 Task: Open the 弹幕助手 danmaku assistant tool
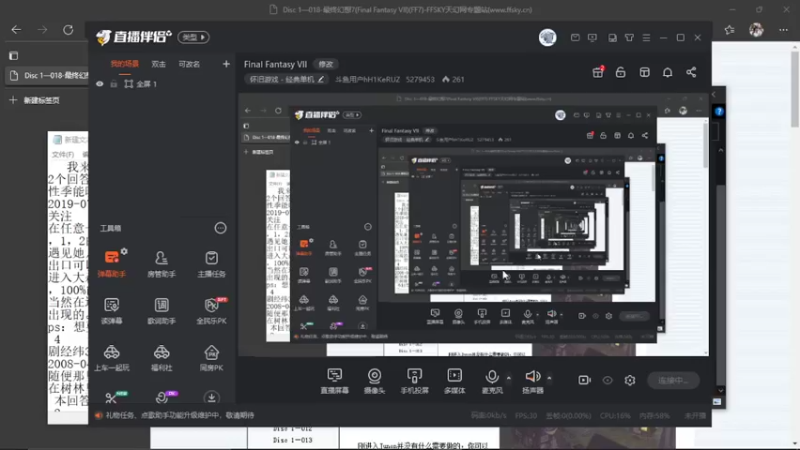point(112,263)
